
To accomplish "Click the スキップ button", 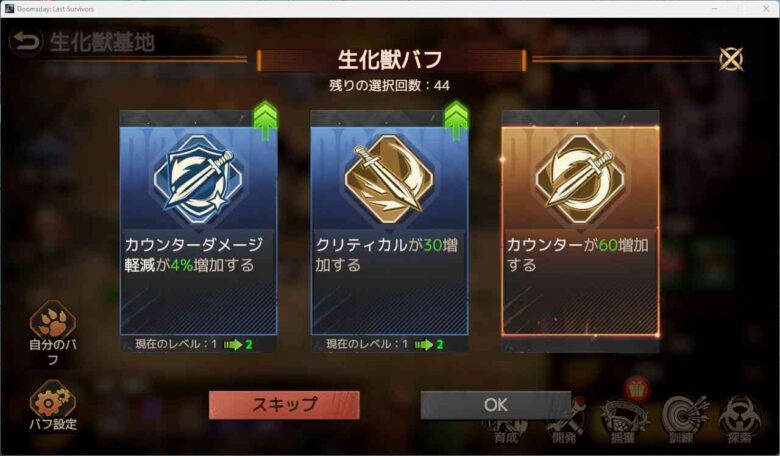I will 284,405.
